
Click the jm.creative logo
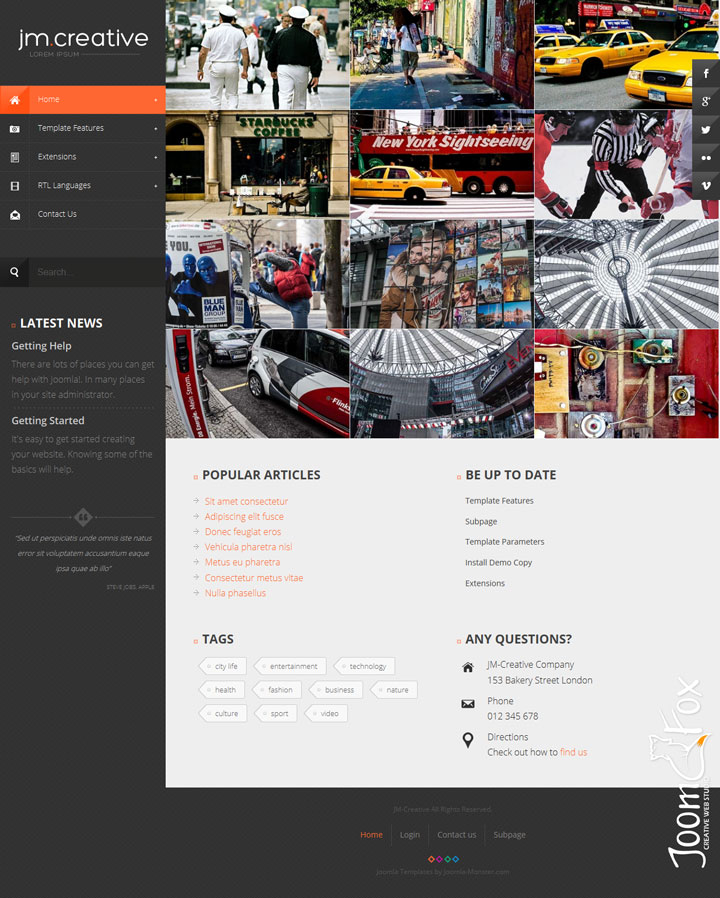point(83,42)
